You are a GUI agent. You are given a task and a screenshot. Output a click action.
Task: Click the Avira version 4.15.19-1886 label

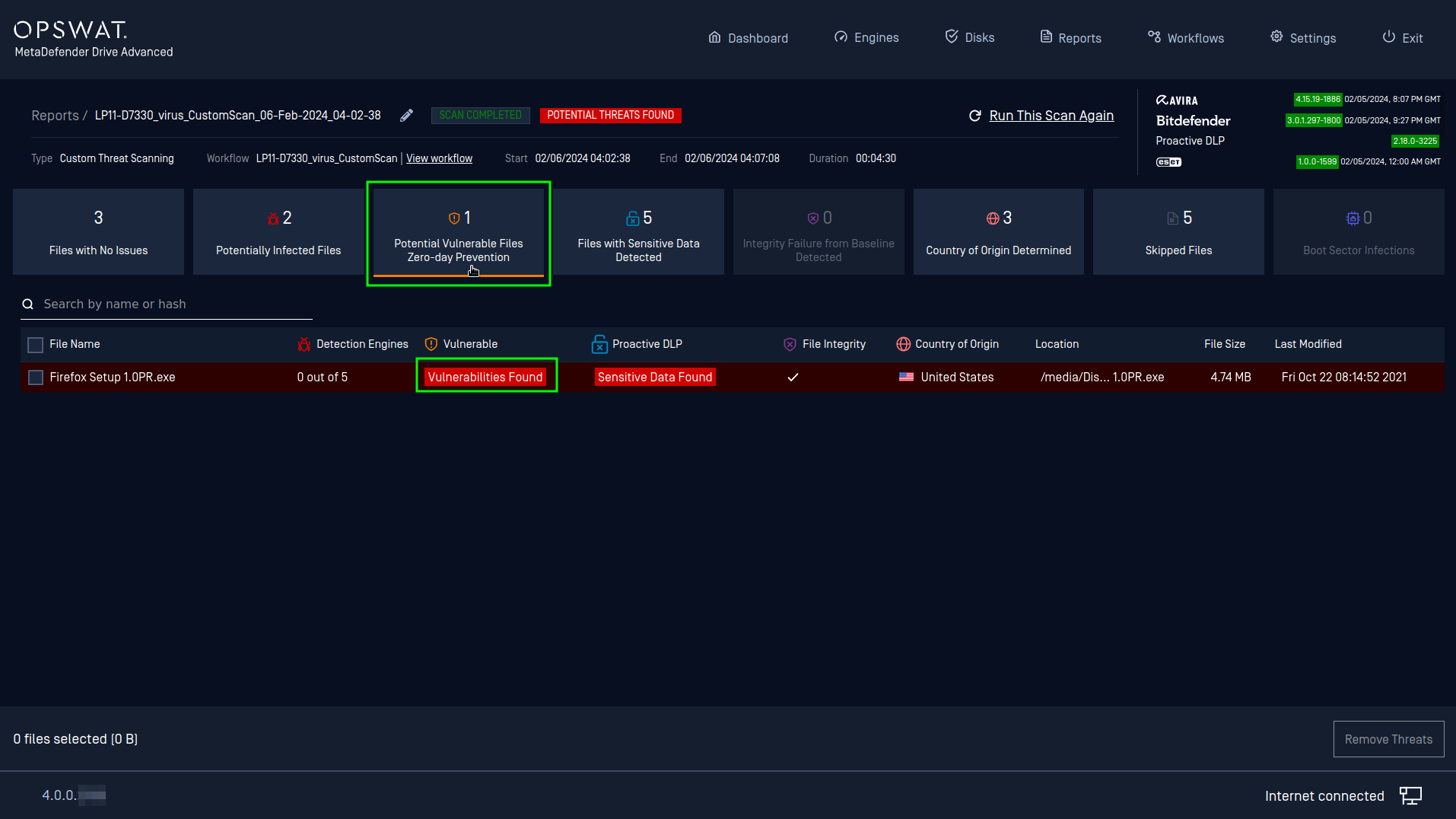point(1318,99)
